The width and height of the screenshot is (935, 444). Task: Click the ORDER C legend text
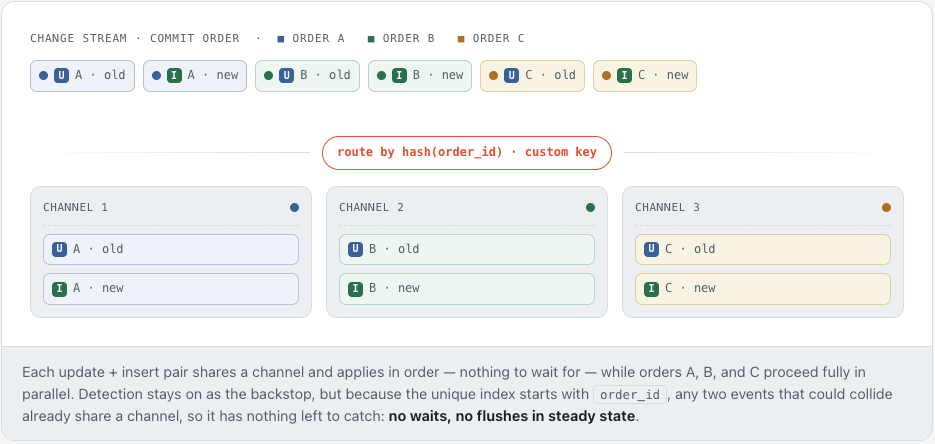pos(499,39)
